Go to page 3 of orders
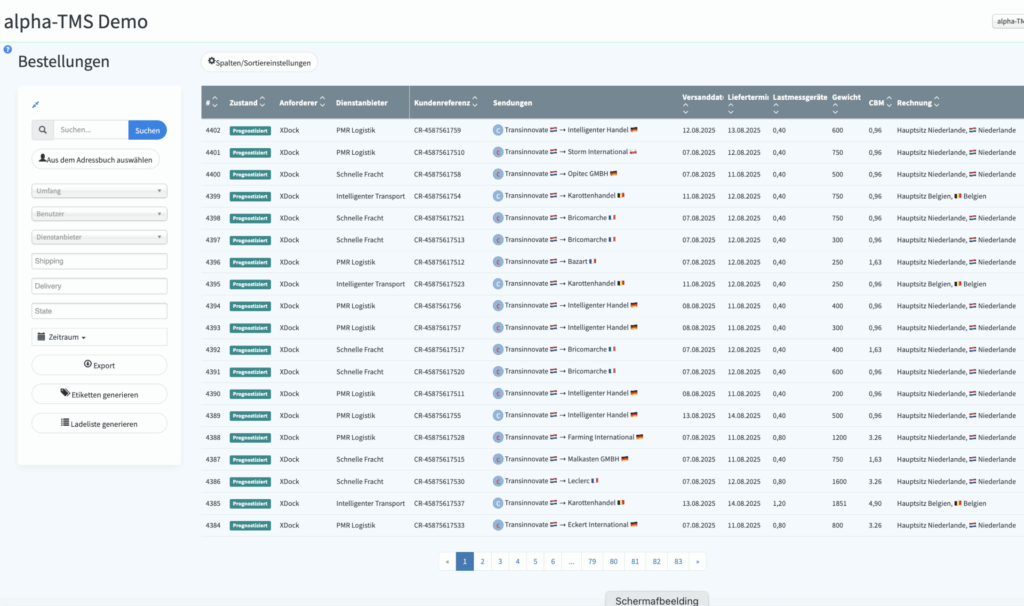The width and height of the screenshot is (1024, 606). 500,562
